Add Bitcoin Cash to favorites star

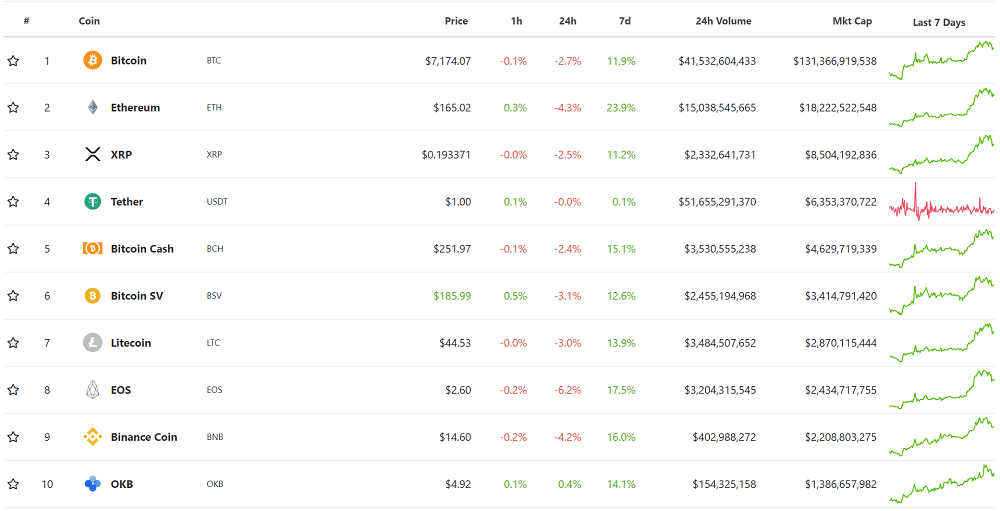click(x=13, y=249)
